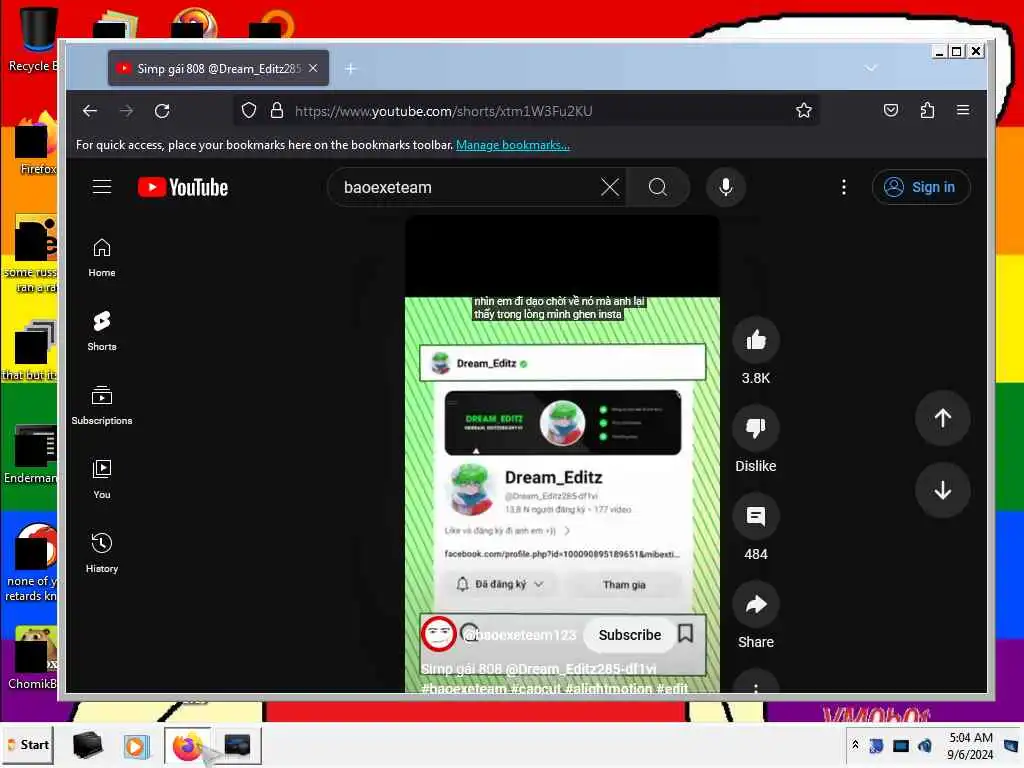Click the baoexeteam123 channel avatar
This screenshot has height=768, width=1024.
coord(438,634)
